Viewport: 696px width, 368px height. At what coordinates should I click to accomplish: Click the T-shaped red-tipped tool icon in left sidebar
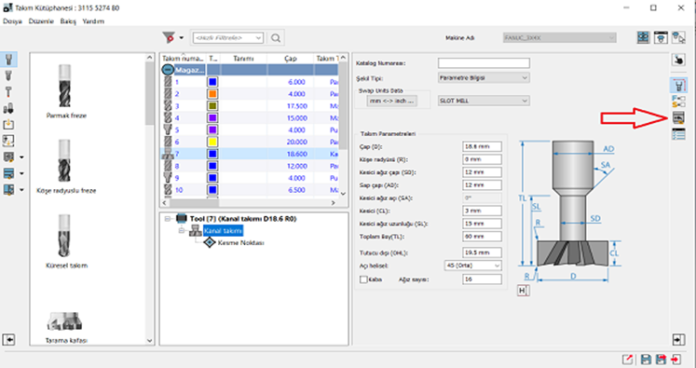tap(8, 92)
